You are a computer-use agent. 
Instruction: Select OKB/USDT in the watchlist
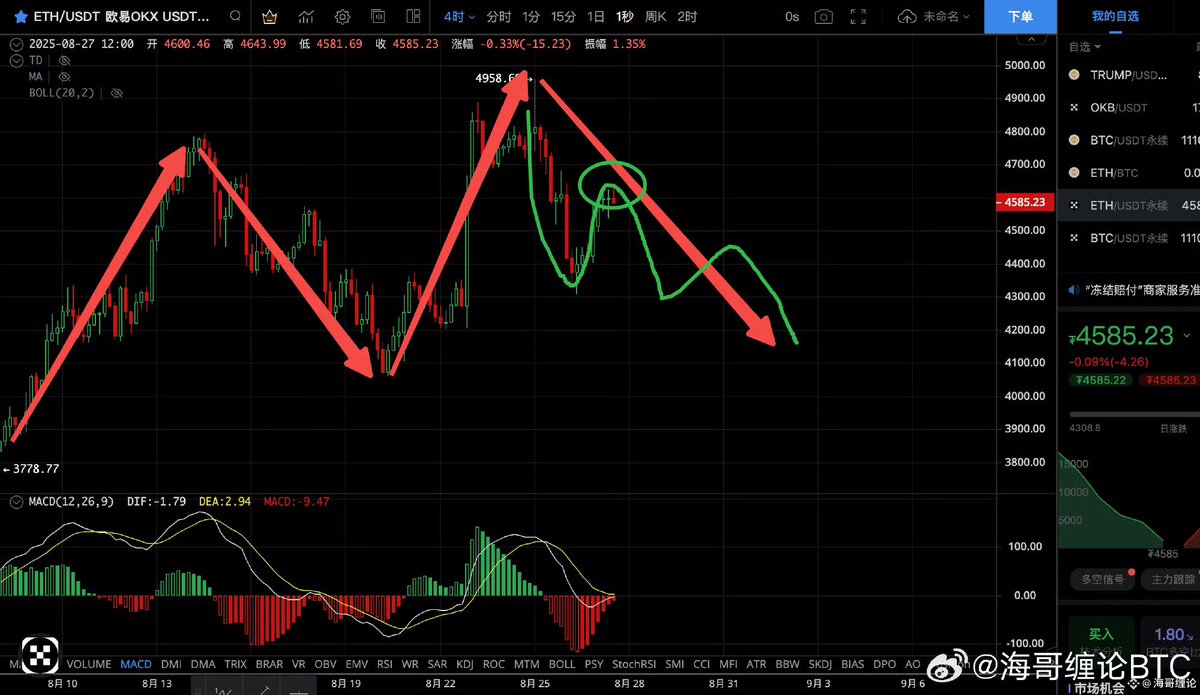[1130, 107]
